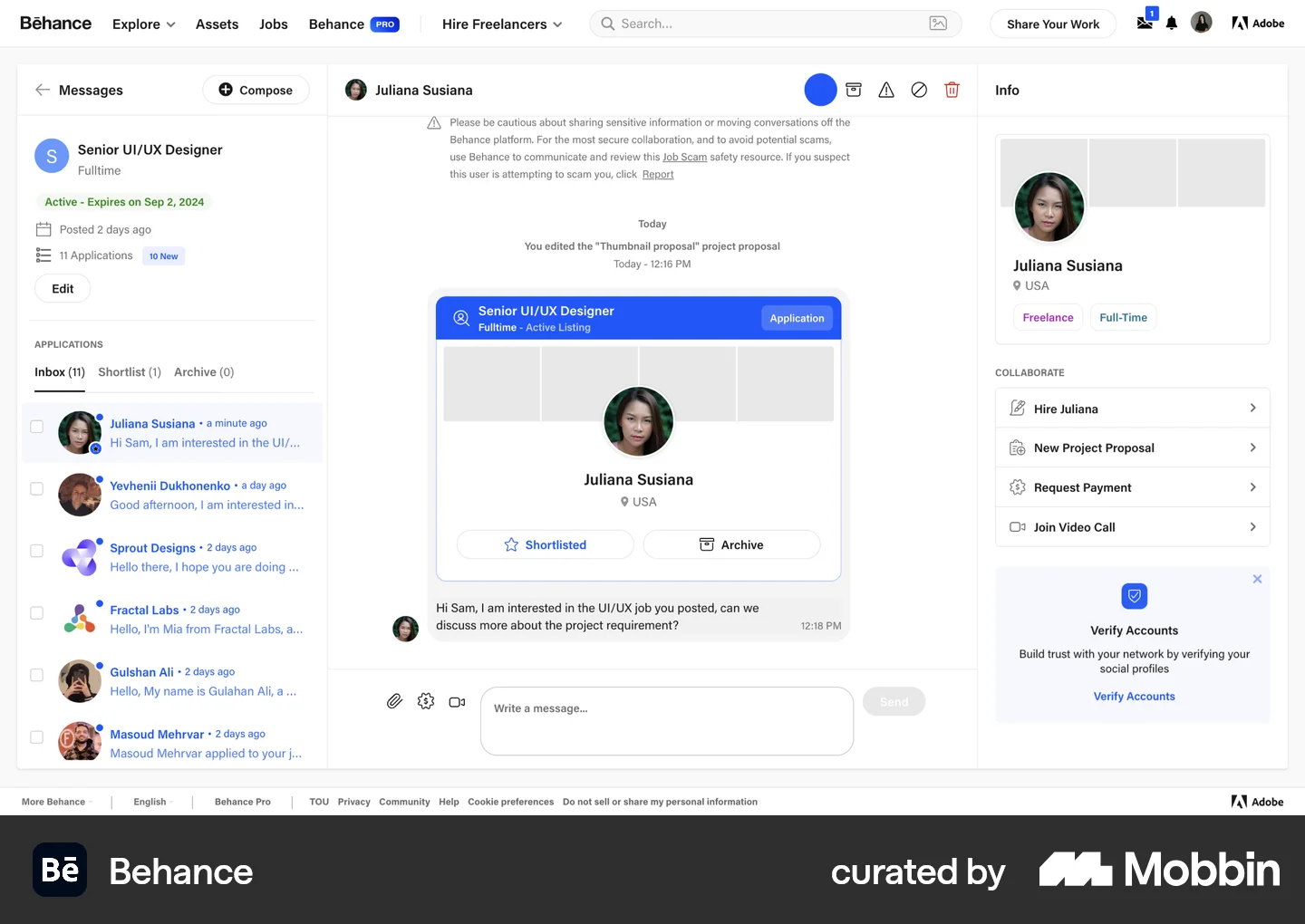Click the Search field in top bar
The image size is (1305, 924).
pyautogui.click(x=776, y=24)
